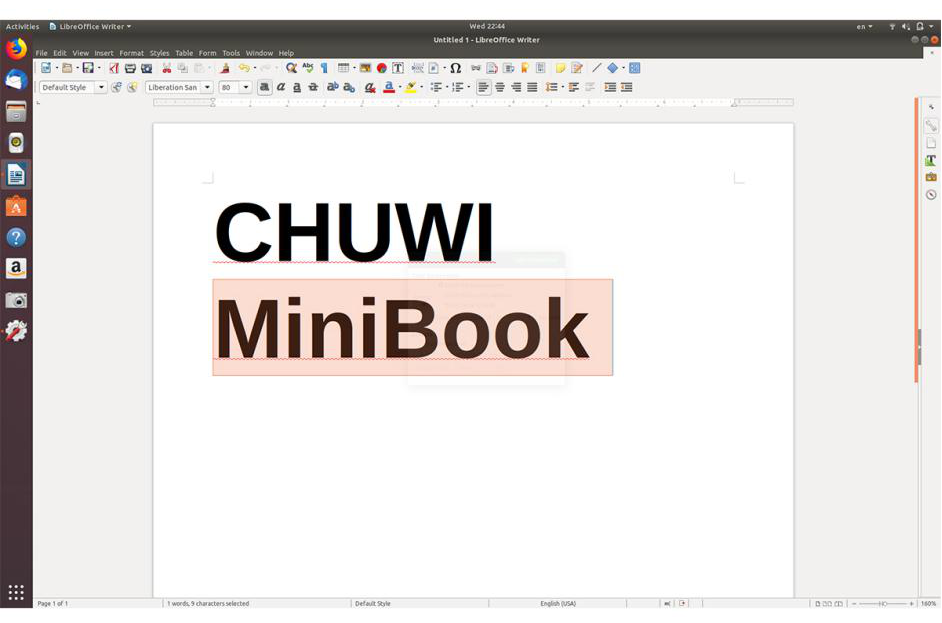This screenshot has width=942, height=623.
Task: Cut the selection with scissors icon
Action: tap(167, 68)
